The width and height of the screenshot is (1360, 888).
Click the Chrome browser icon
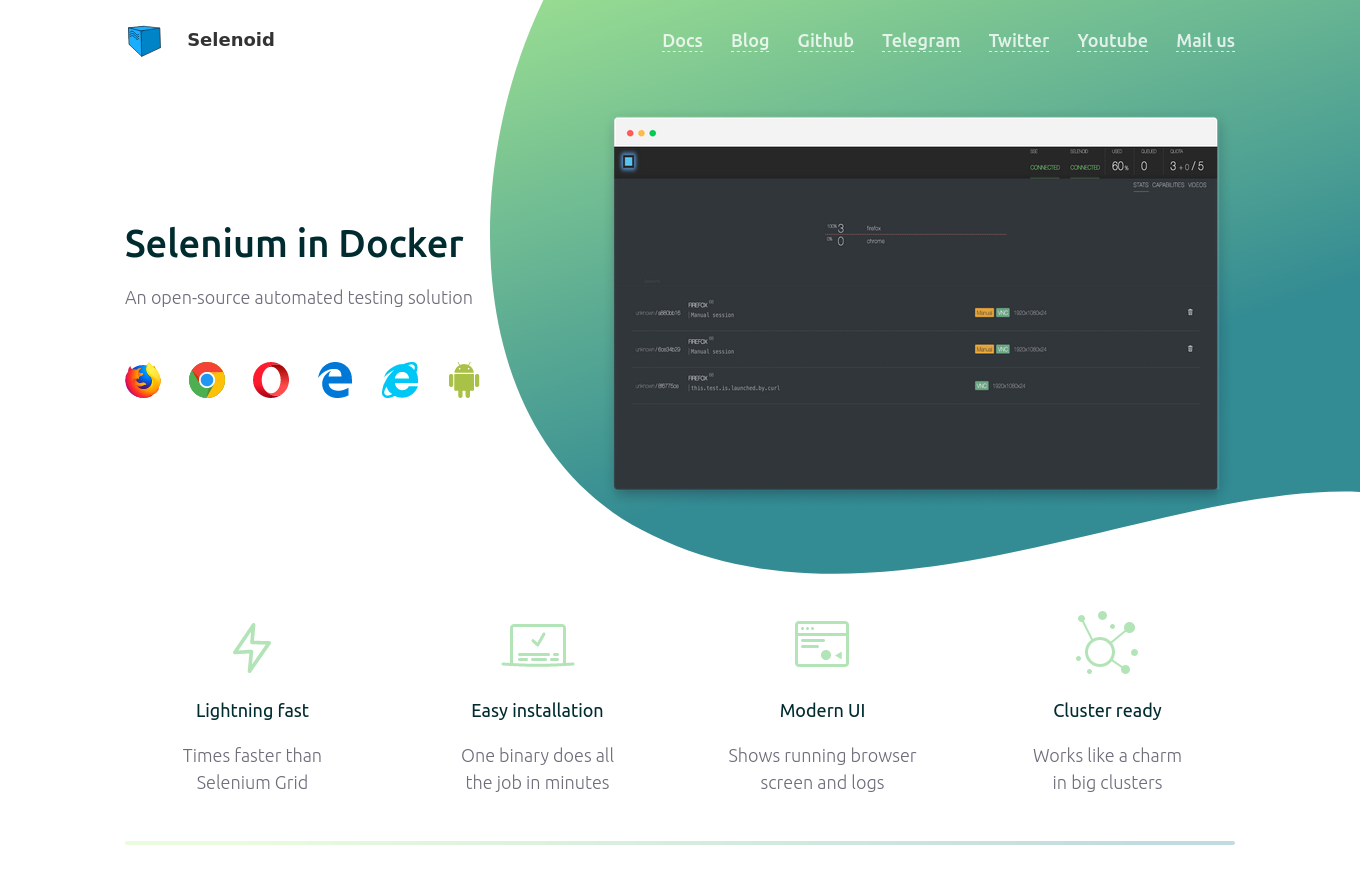(207, 380)
